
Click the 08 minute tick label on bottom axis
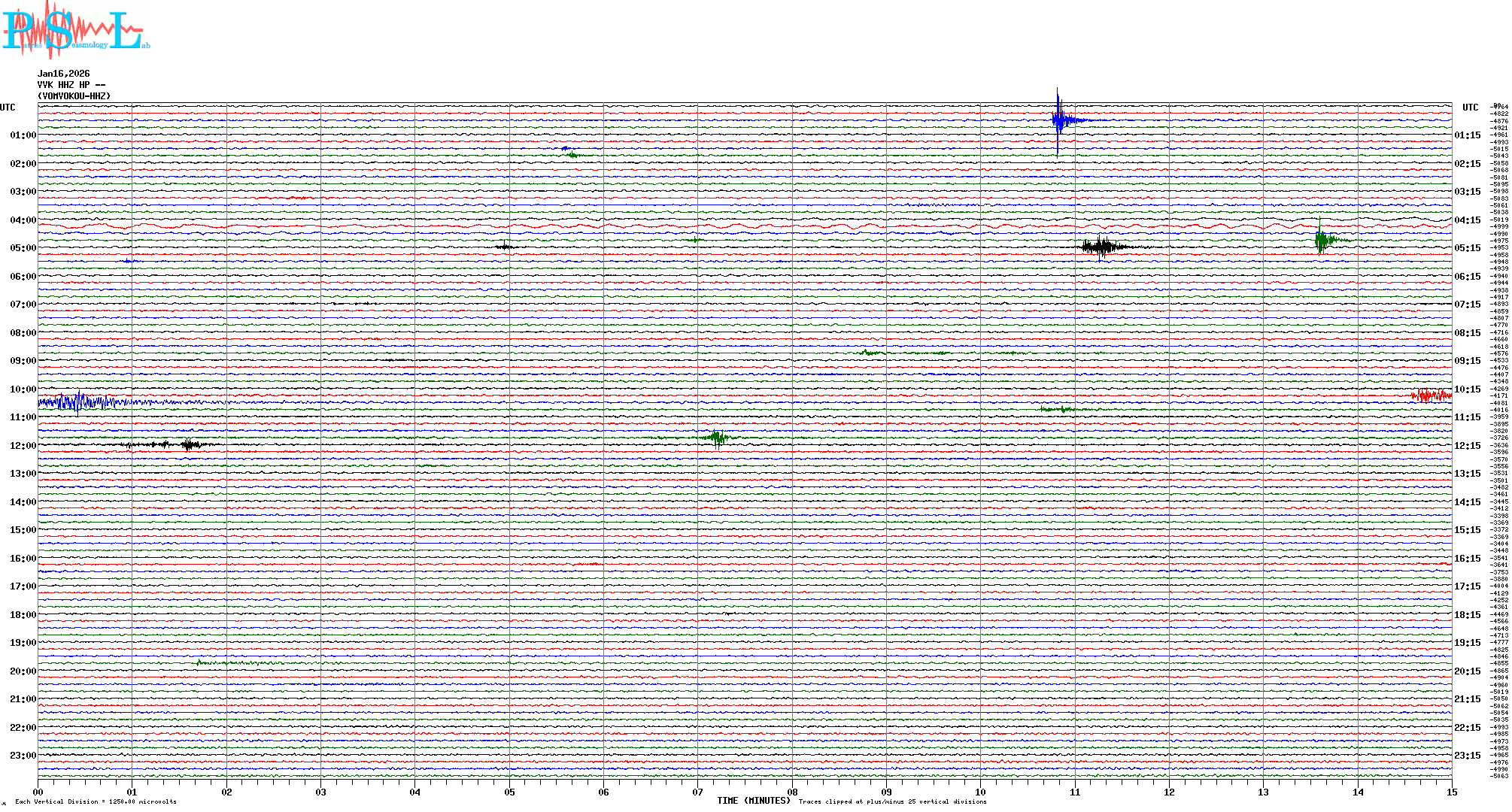click(792, 792)
